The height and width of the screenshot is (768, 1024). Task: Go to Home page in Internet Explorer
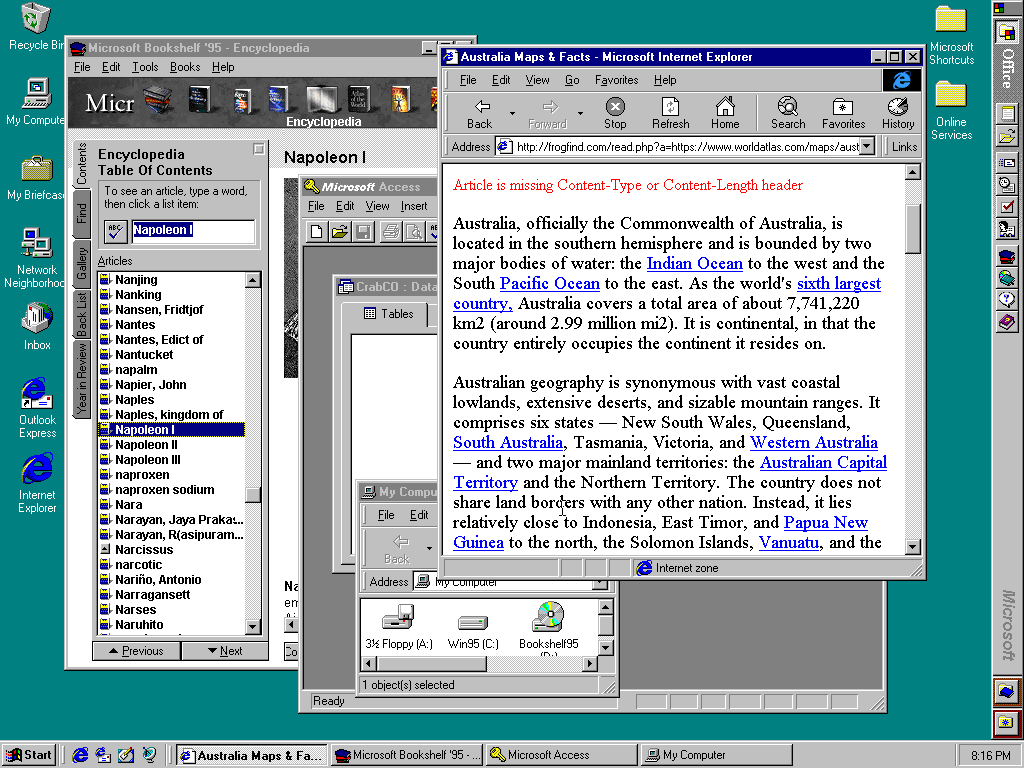pyautogui.click(x=725, y=113)
